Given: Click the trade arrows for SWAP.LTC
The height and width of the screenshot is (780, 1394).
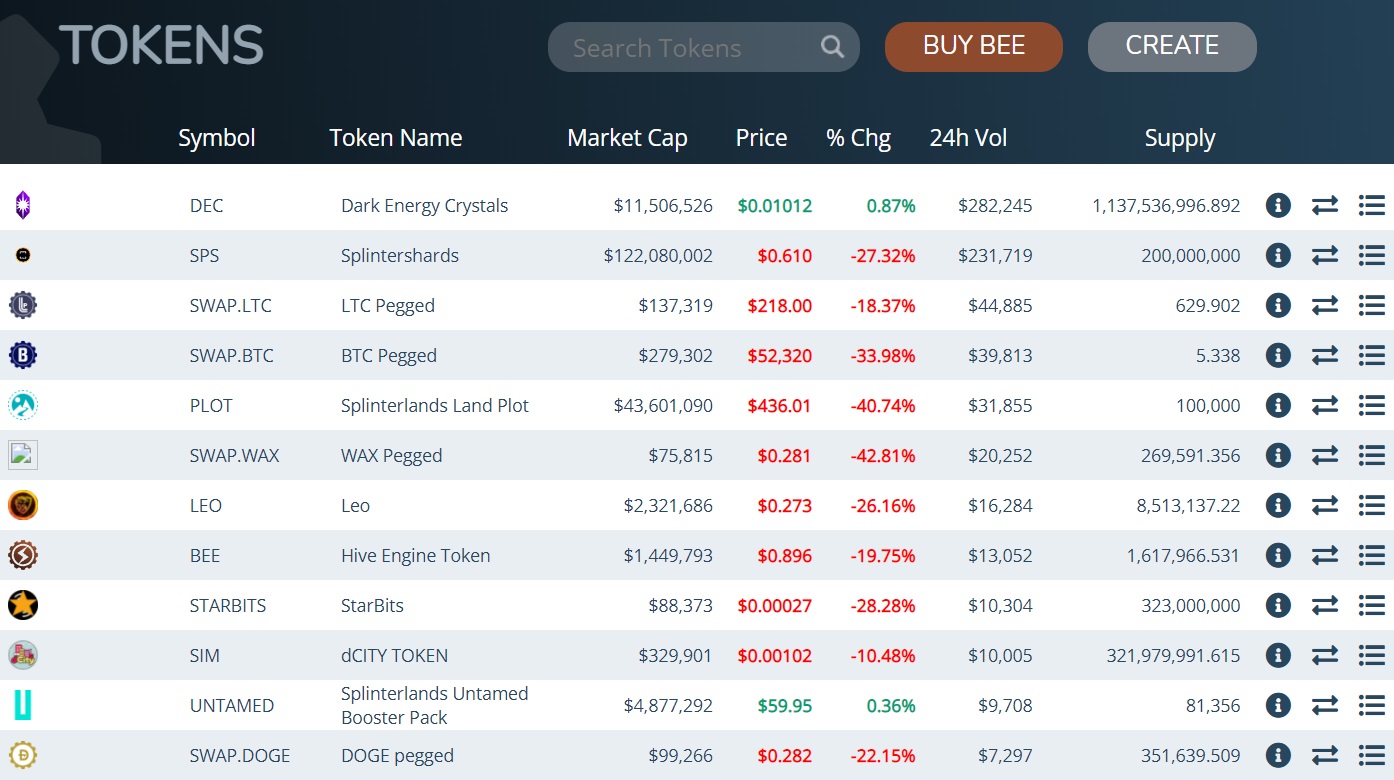Looking at the screenshot, I should click(x=1325, y=305).
